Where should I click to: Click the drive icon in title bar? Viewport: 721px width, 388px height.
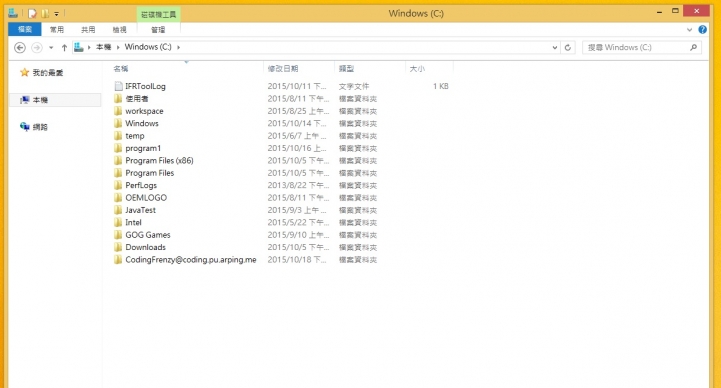click(x=13, y=13)
